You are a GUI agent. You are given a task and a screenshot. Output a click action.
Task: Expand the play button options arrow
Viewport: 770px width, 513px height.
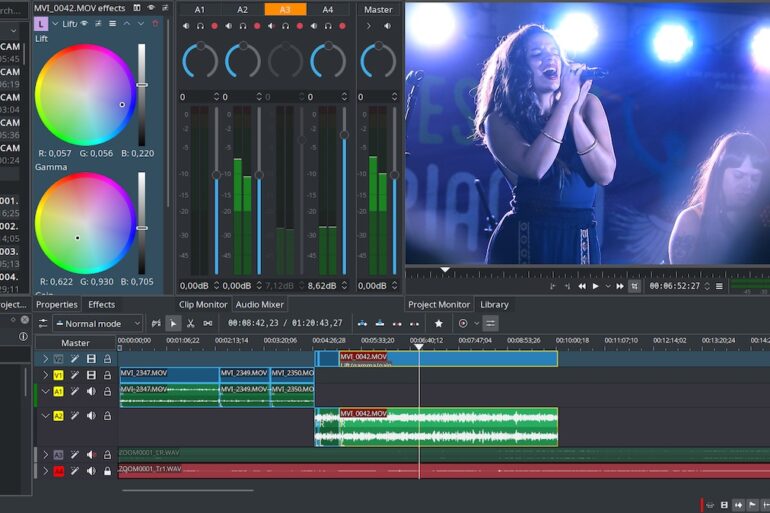[607, 286]
